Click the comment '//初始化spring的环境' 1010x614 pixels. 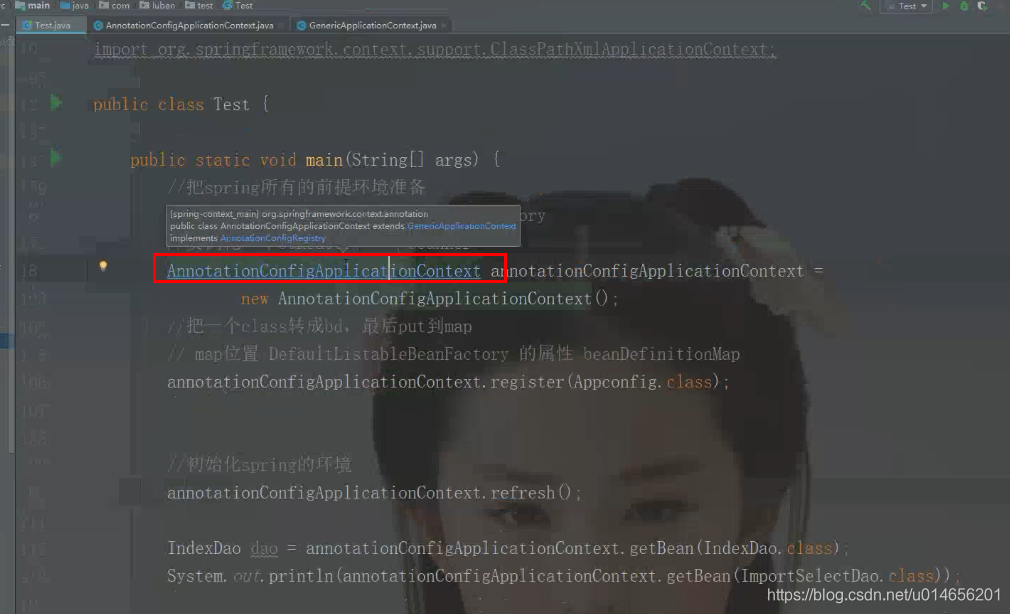(x=259, y=465)
